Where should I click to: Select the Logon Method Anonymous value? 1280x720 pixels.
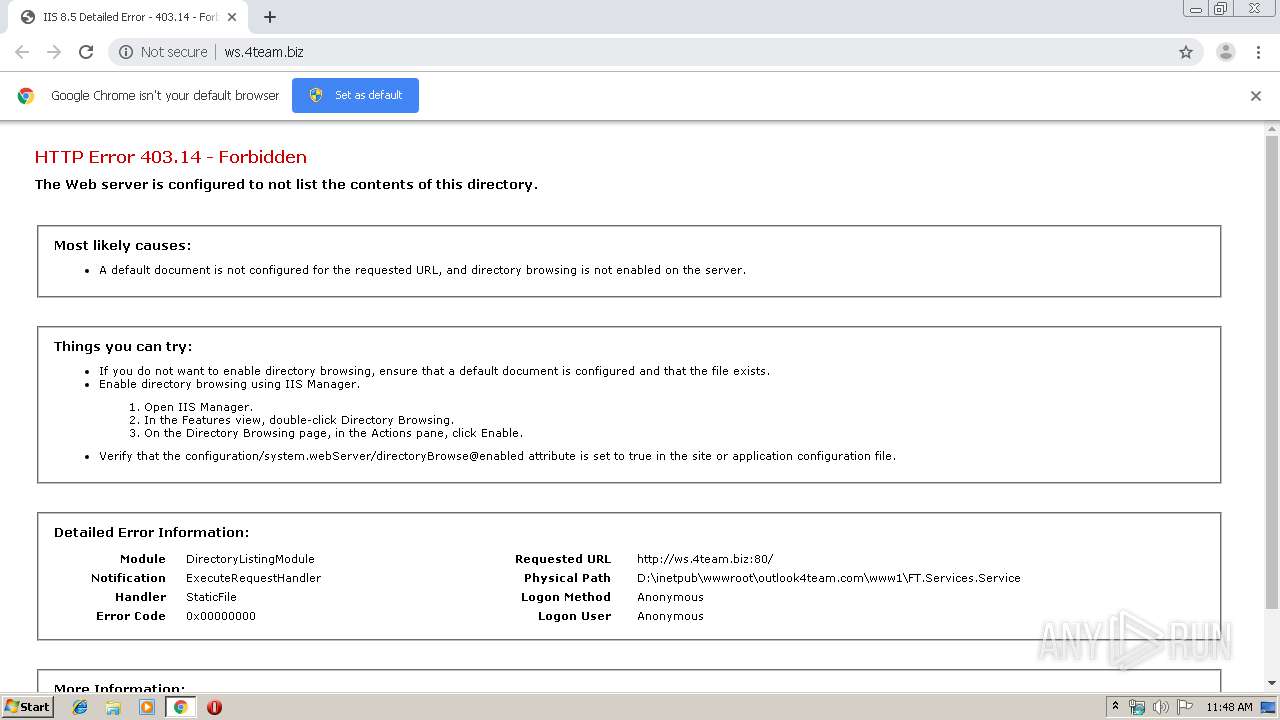point(670,597)
